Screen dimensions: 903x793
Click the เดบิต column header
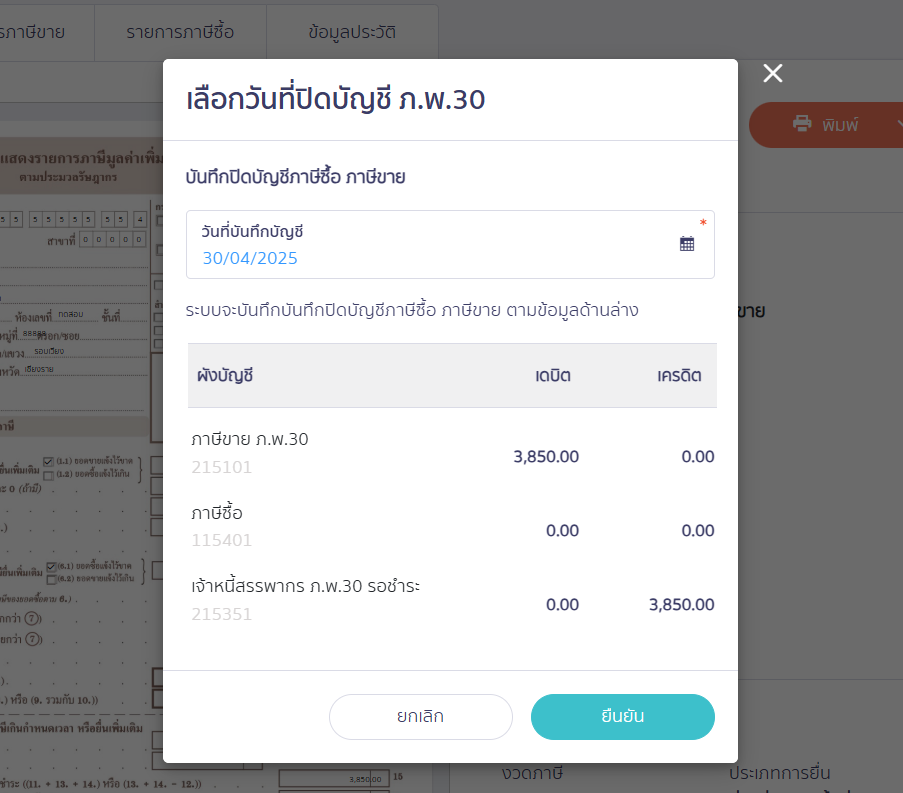[553, 376]
